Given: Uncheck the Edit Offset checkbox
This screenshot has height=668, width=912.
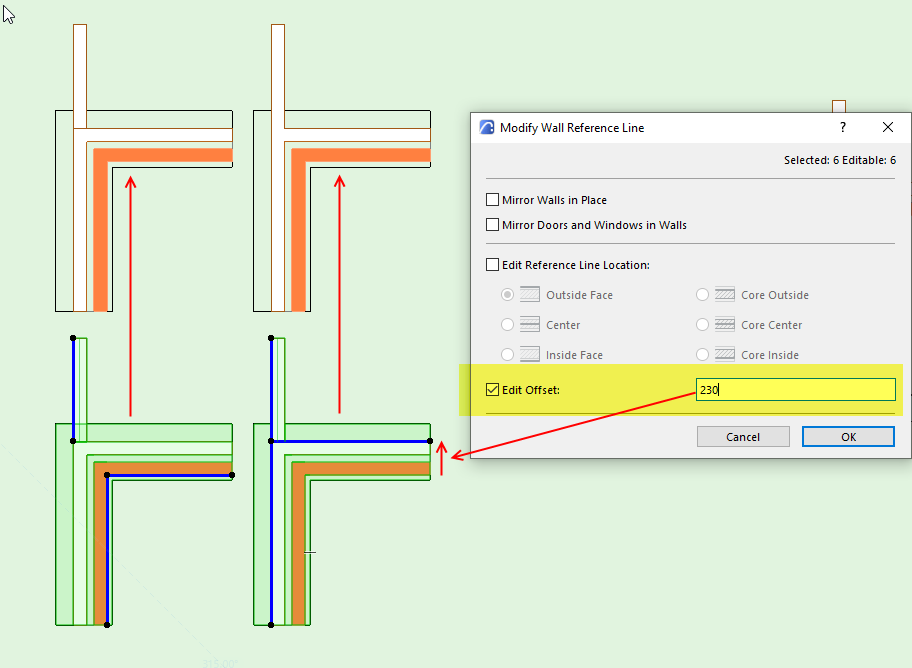Looking at the screenshot, I should [492, 389].
